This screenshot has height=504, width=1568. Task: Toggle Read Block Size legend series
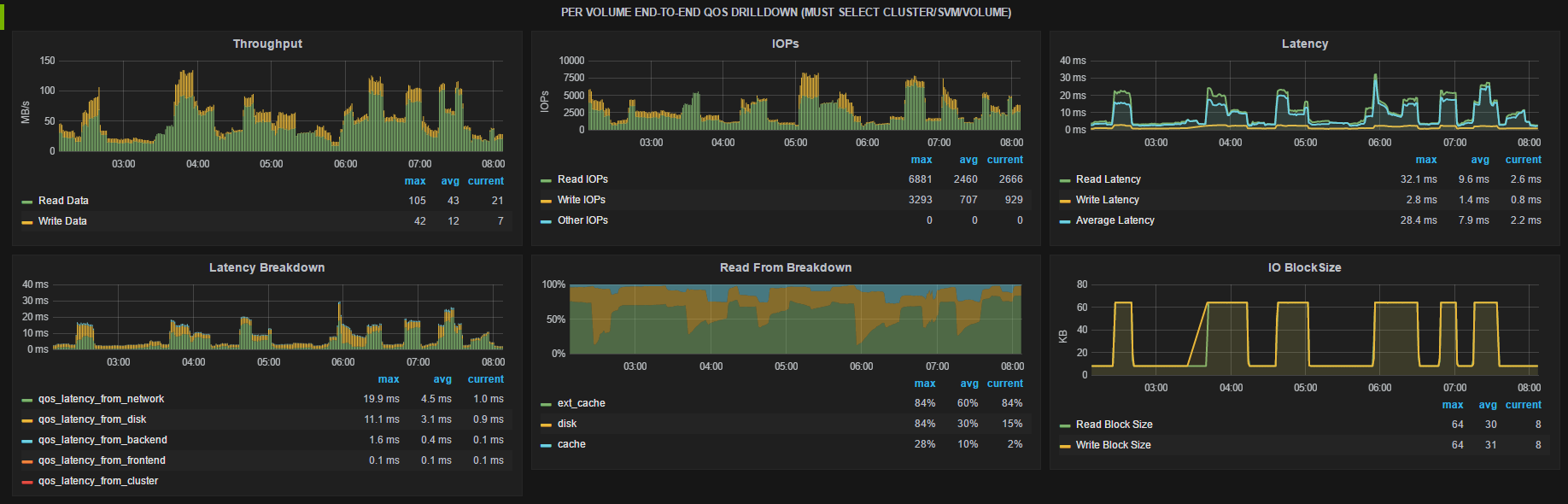pyautogui.click(x=1114, y=425)
